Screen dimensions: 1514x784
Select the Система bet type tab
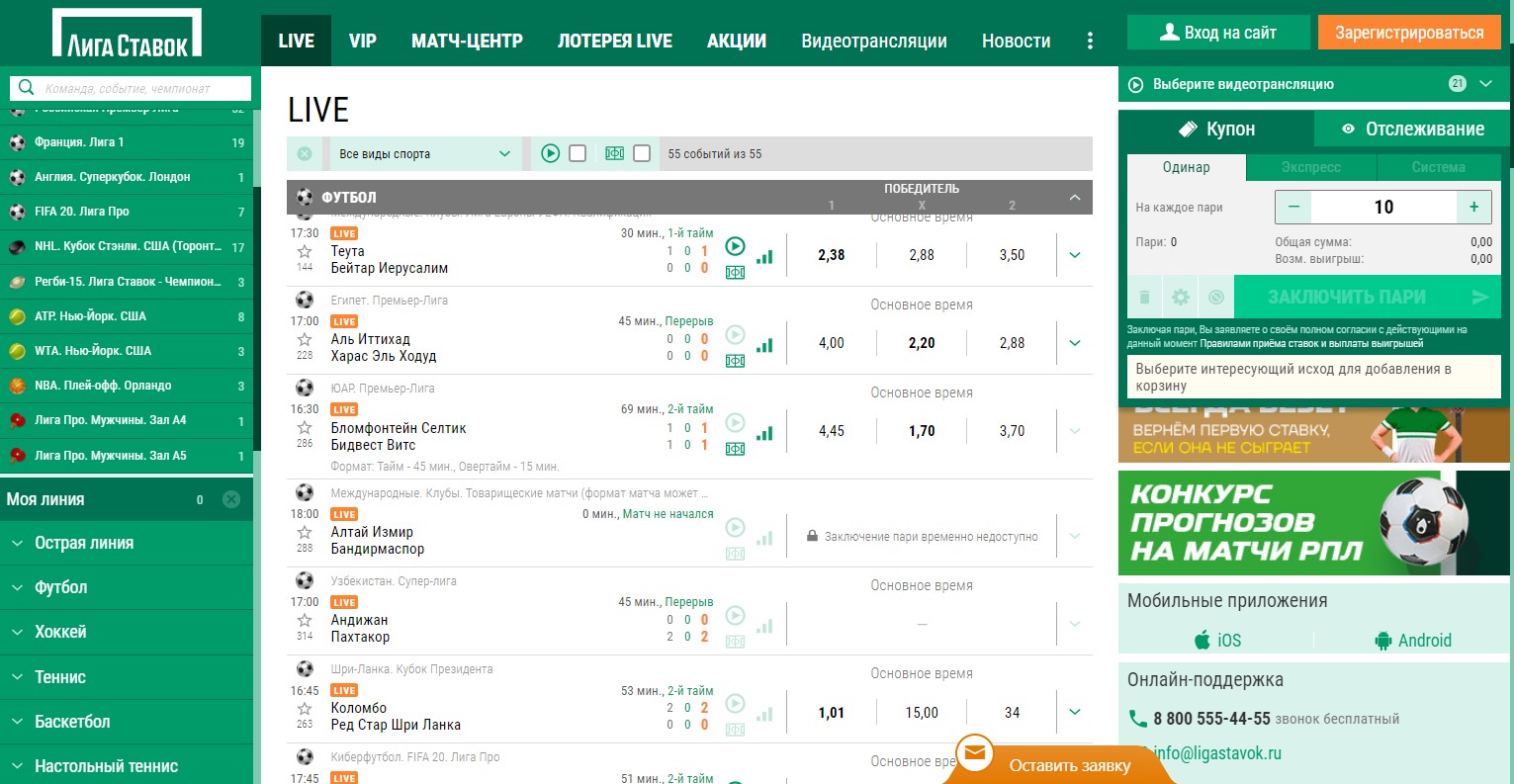coord(1439,167)
